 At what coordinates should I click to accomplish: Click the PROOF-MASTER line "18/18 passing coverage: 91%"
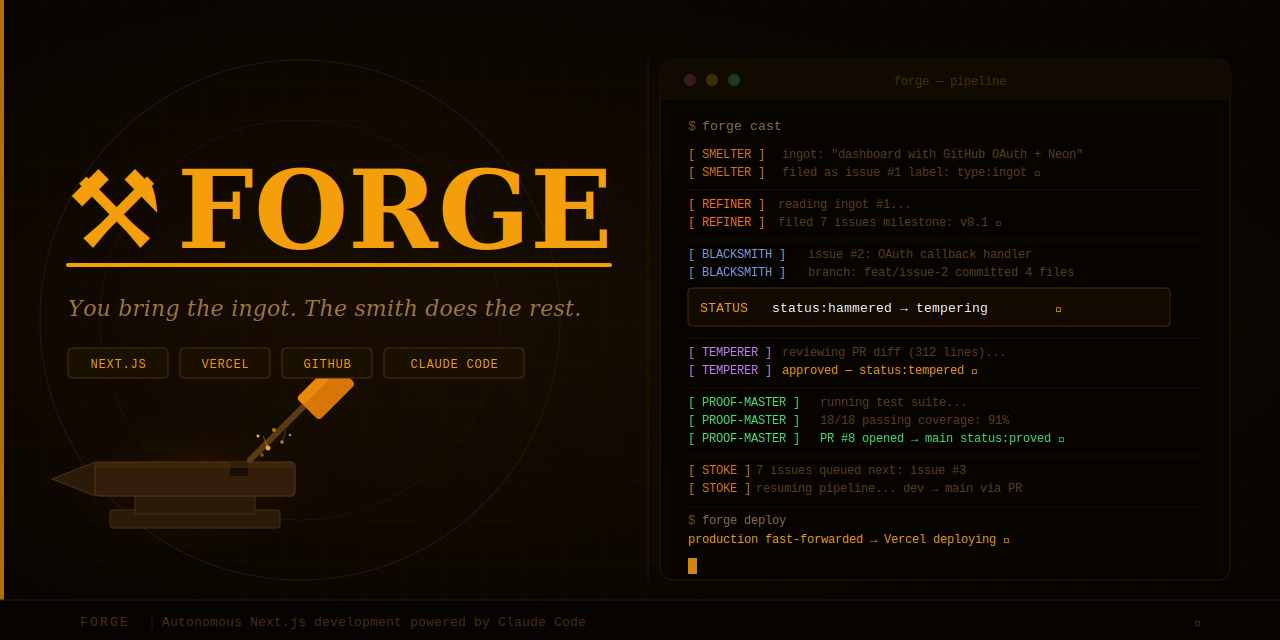tap(849, 421)
